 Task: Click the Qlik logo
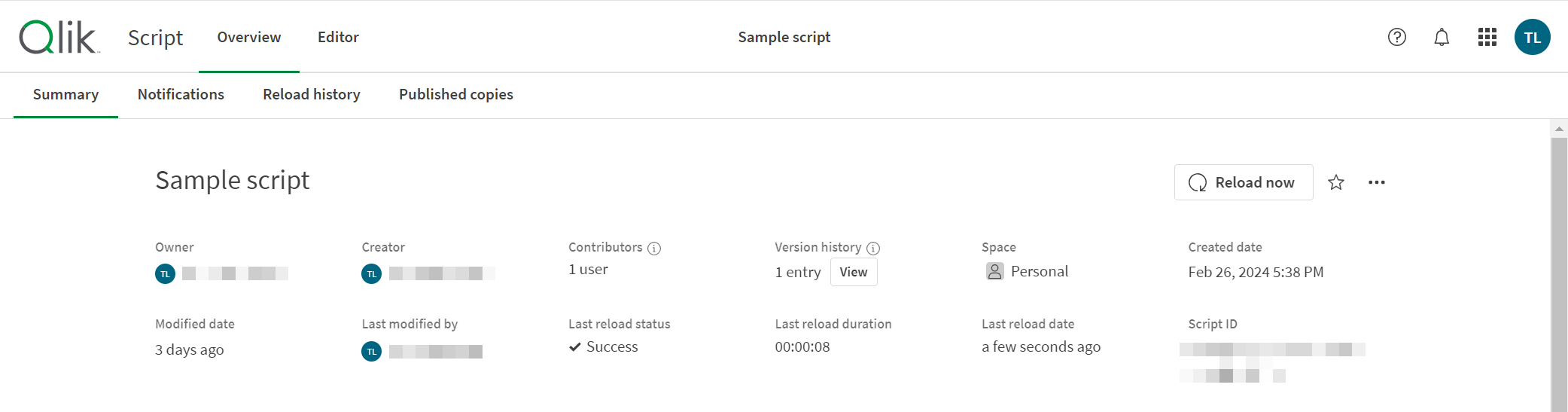click(x=59, y=37)
